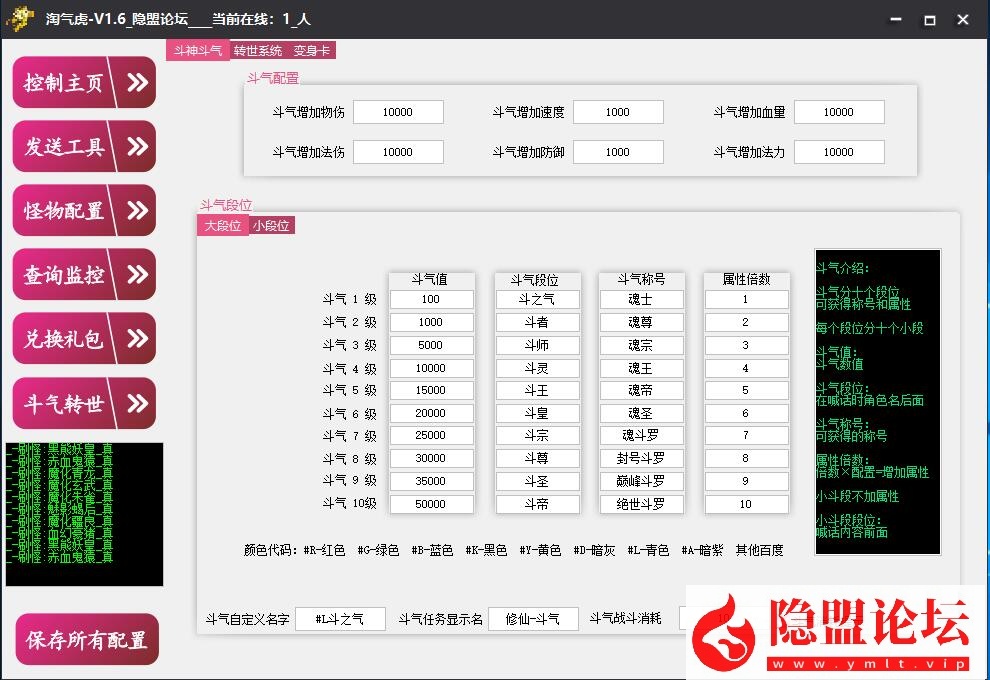
Task: Click the app logo icon in title bar
Action: coord(19,19)
